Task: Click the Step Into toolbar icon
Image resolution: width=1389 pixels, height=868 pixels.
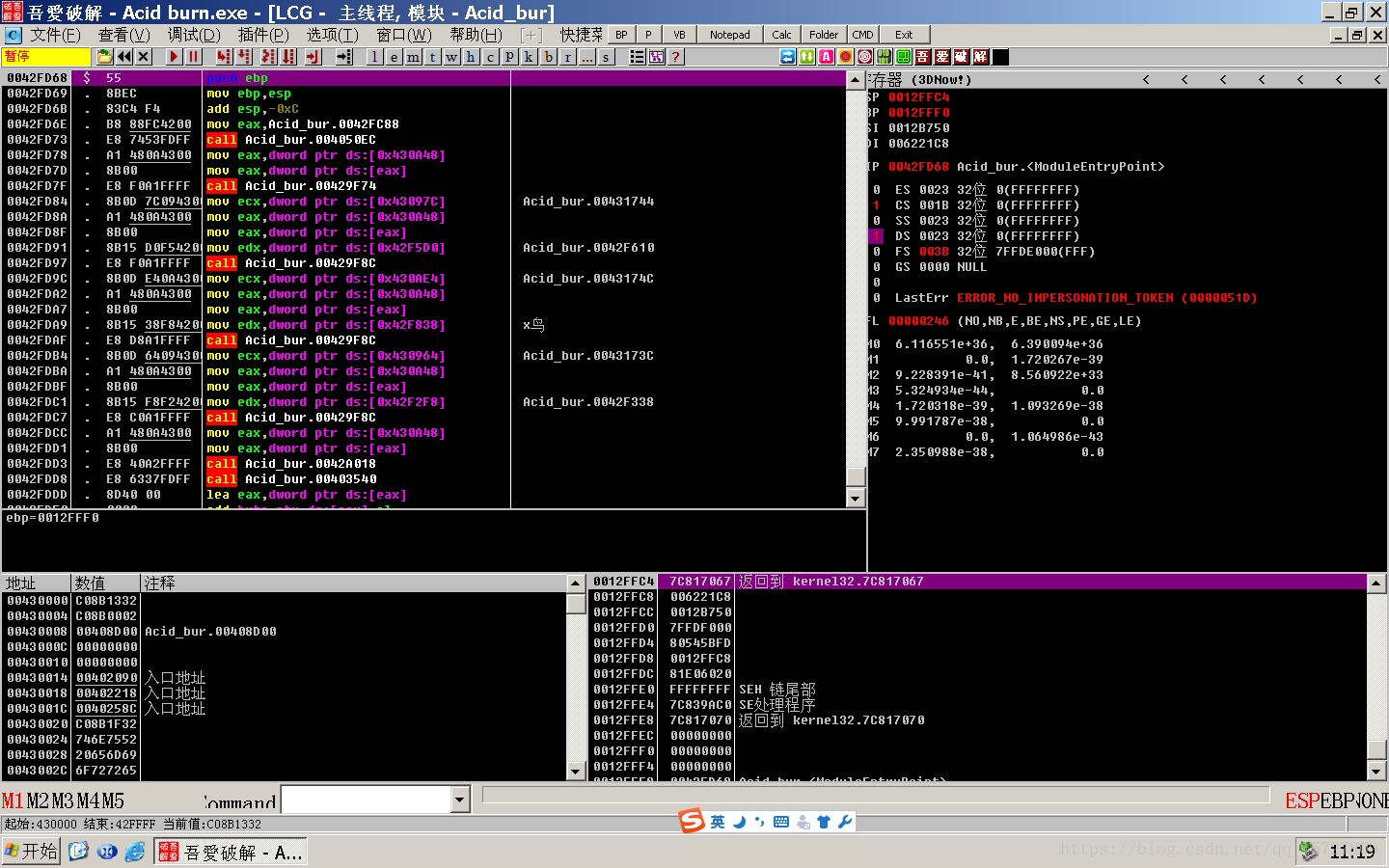Action: click(223, 57)
